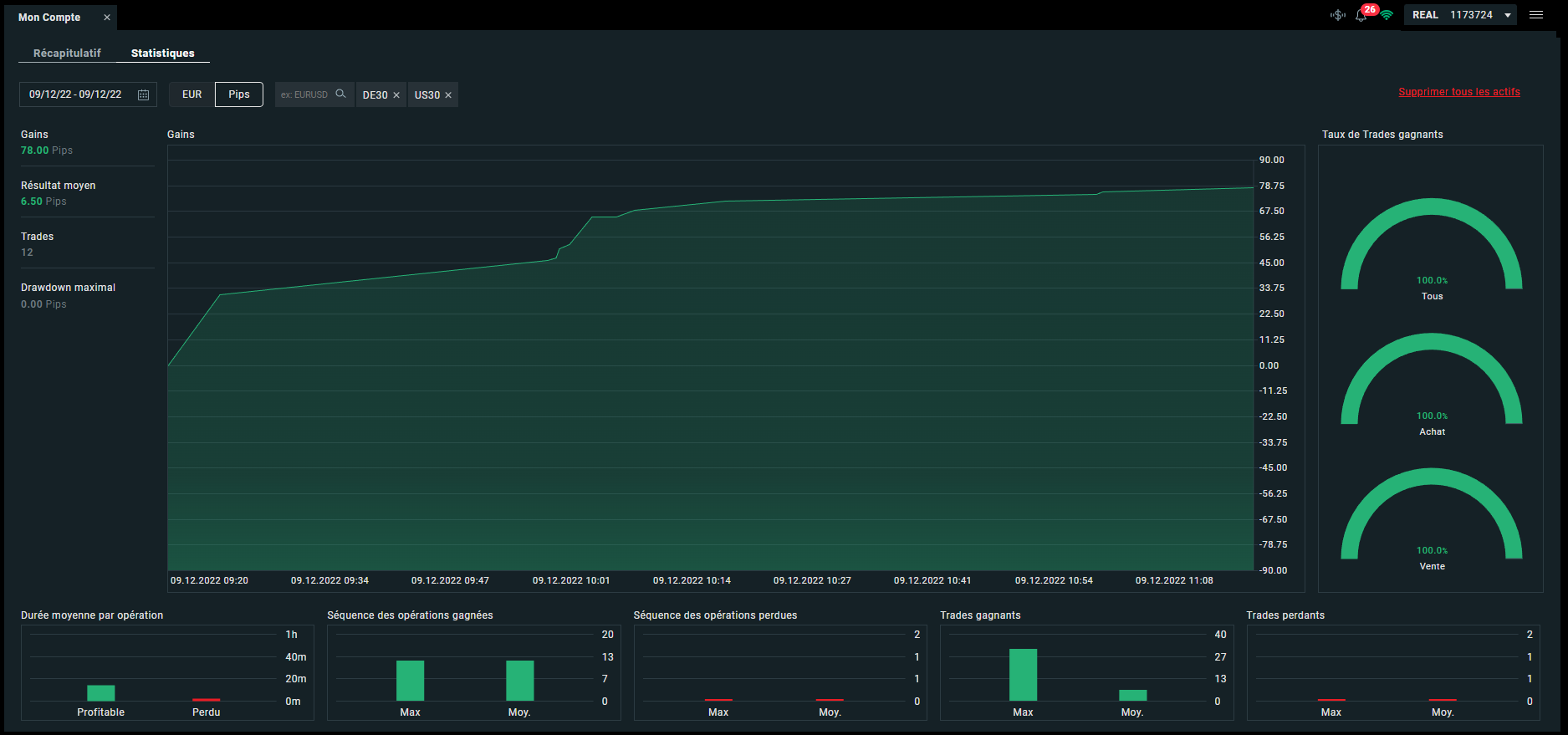Remove the DE30 asset filter
This screenshot has width=1568, height=735.
pyautogui.click(x=396, y=95)
